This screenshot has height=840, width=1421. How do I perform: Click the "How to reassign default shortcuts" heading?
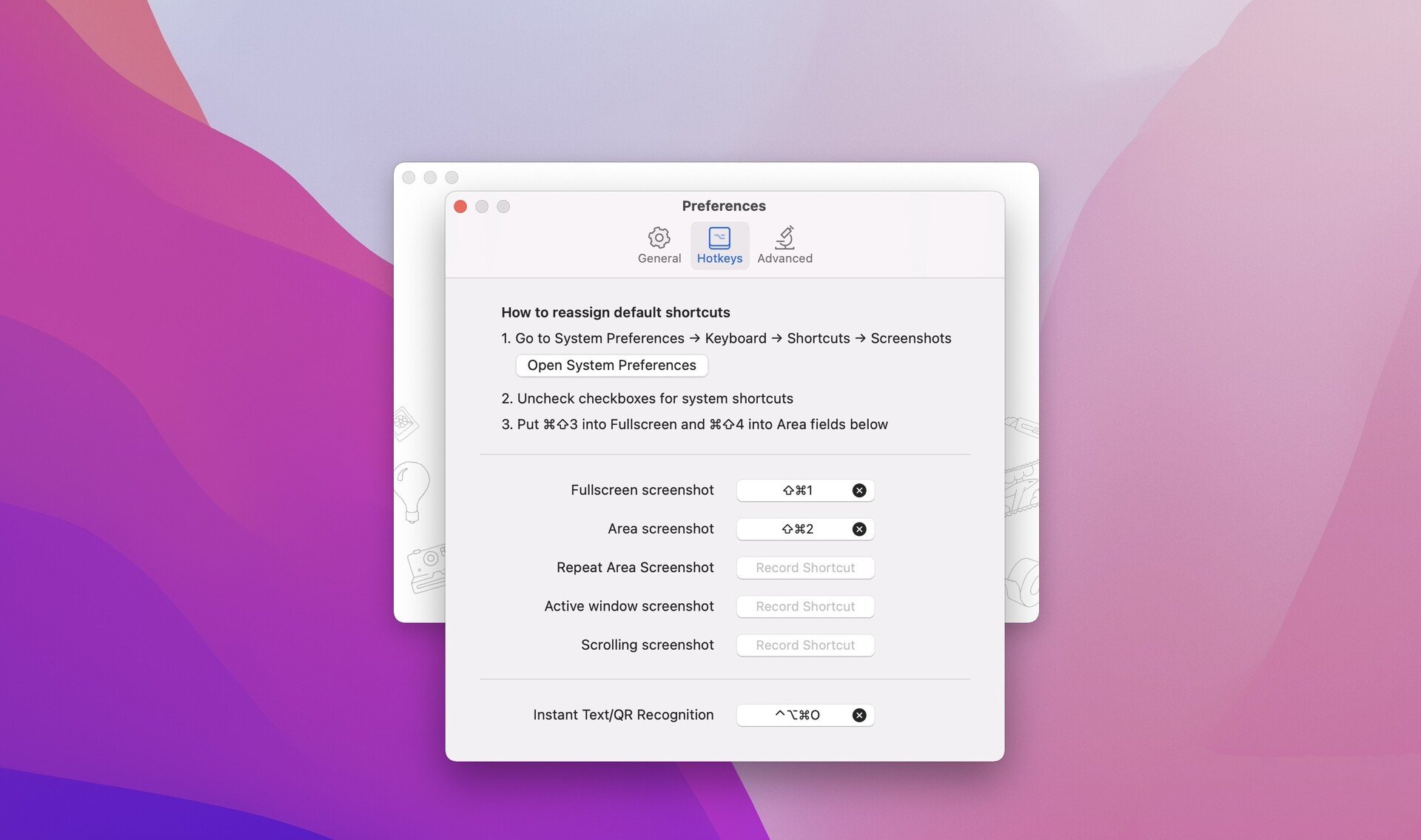[x=615, y=312]
